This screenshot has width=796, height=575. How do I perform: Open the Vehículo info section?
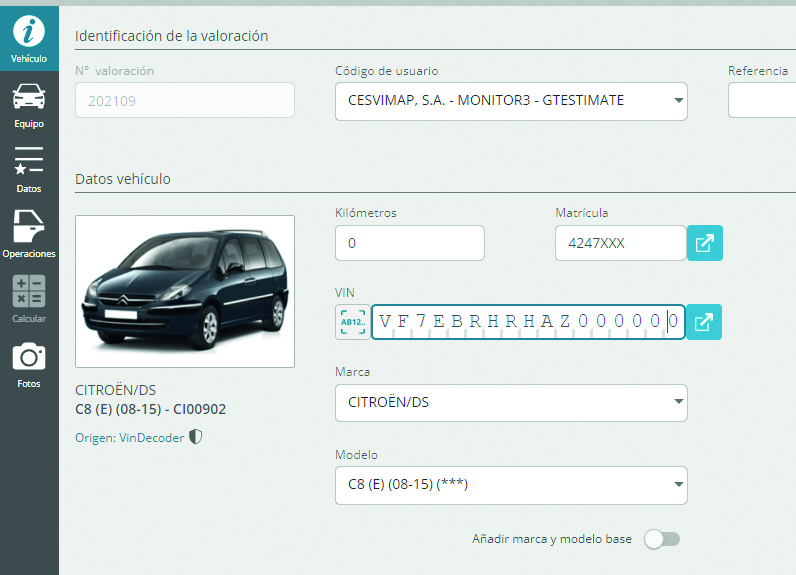coord(29,39)
